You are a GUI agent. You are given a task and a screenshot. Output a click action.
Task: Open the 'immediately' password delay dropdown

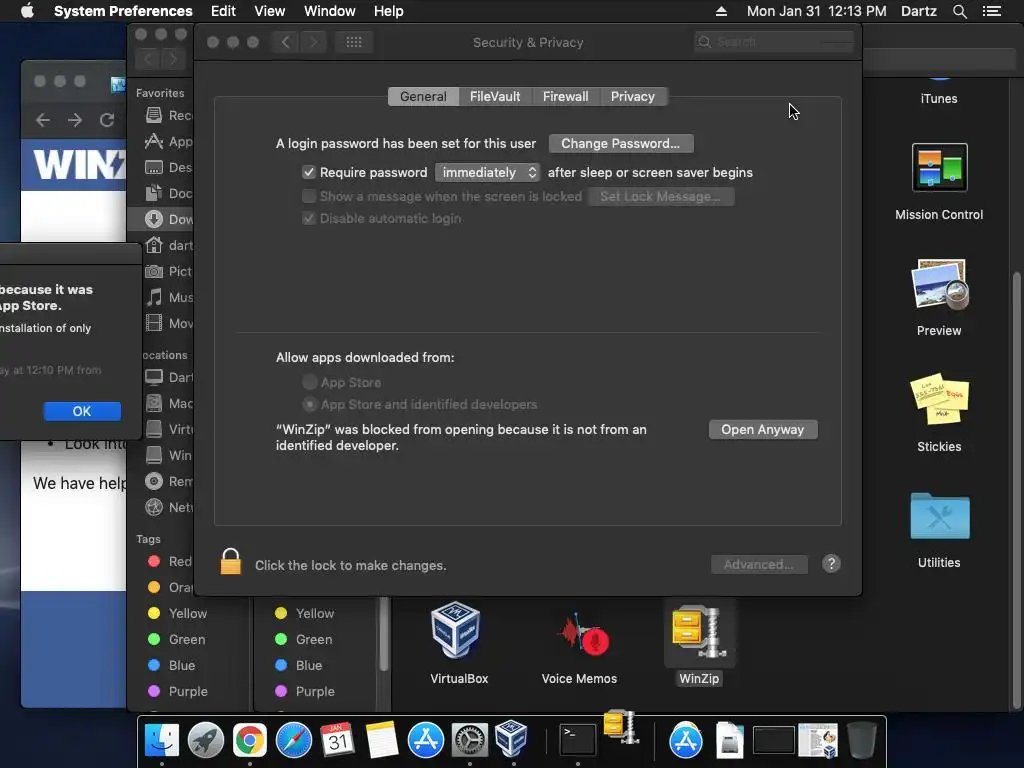488,172
